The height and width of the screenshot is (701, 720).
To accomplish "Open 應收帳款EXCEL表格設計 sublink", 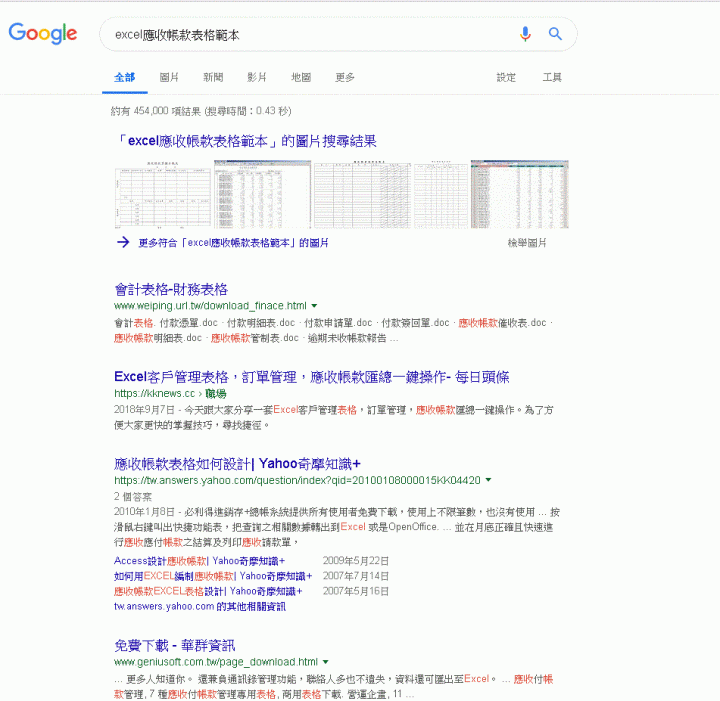I will tap(208, 591).
